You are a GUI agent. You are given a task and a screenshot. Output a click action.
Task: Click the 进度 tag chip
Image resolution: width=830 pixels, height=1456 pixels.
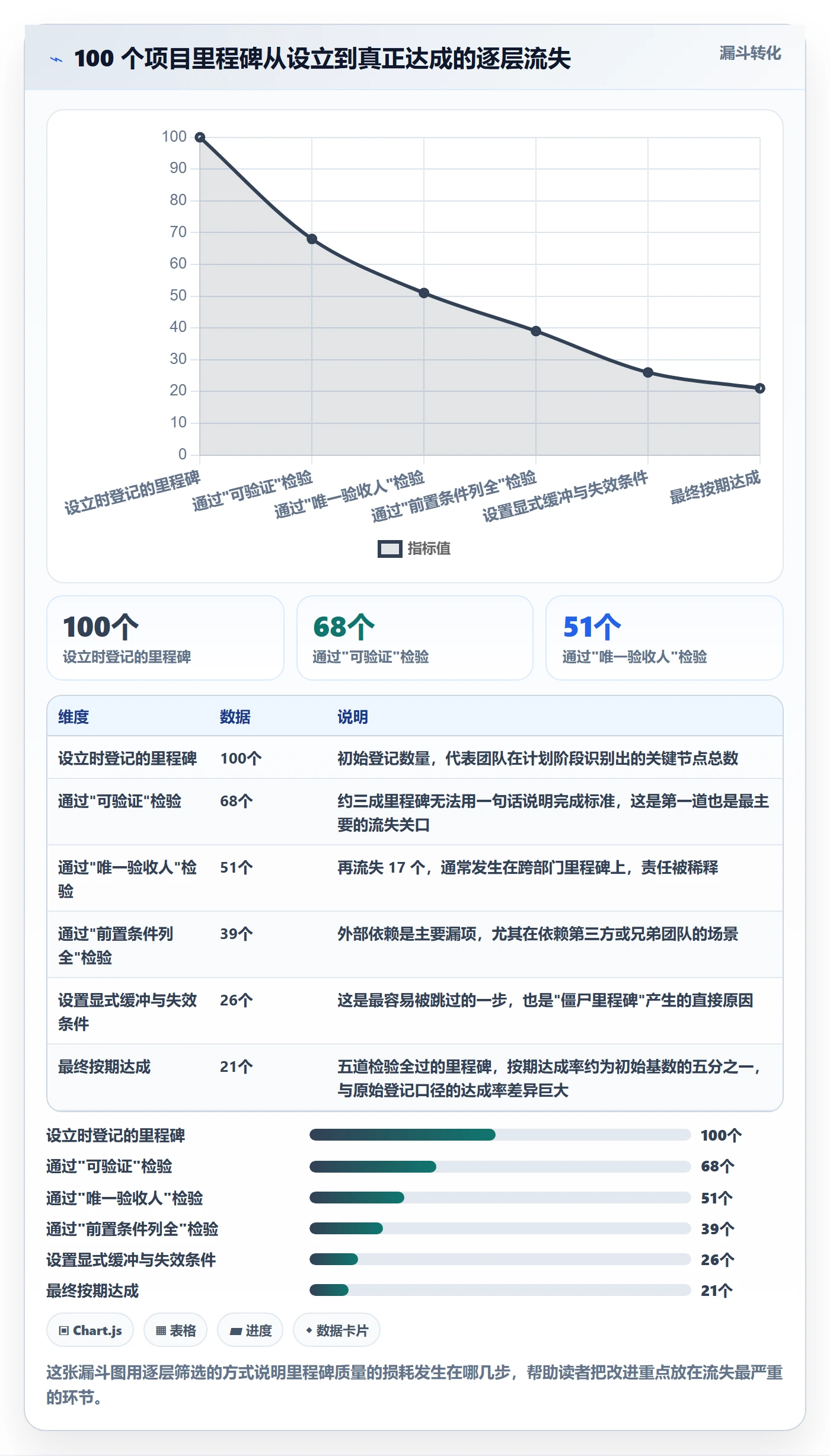(250, 1330)
